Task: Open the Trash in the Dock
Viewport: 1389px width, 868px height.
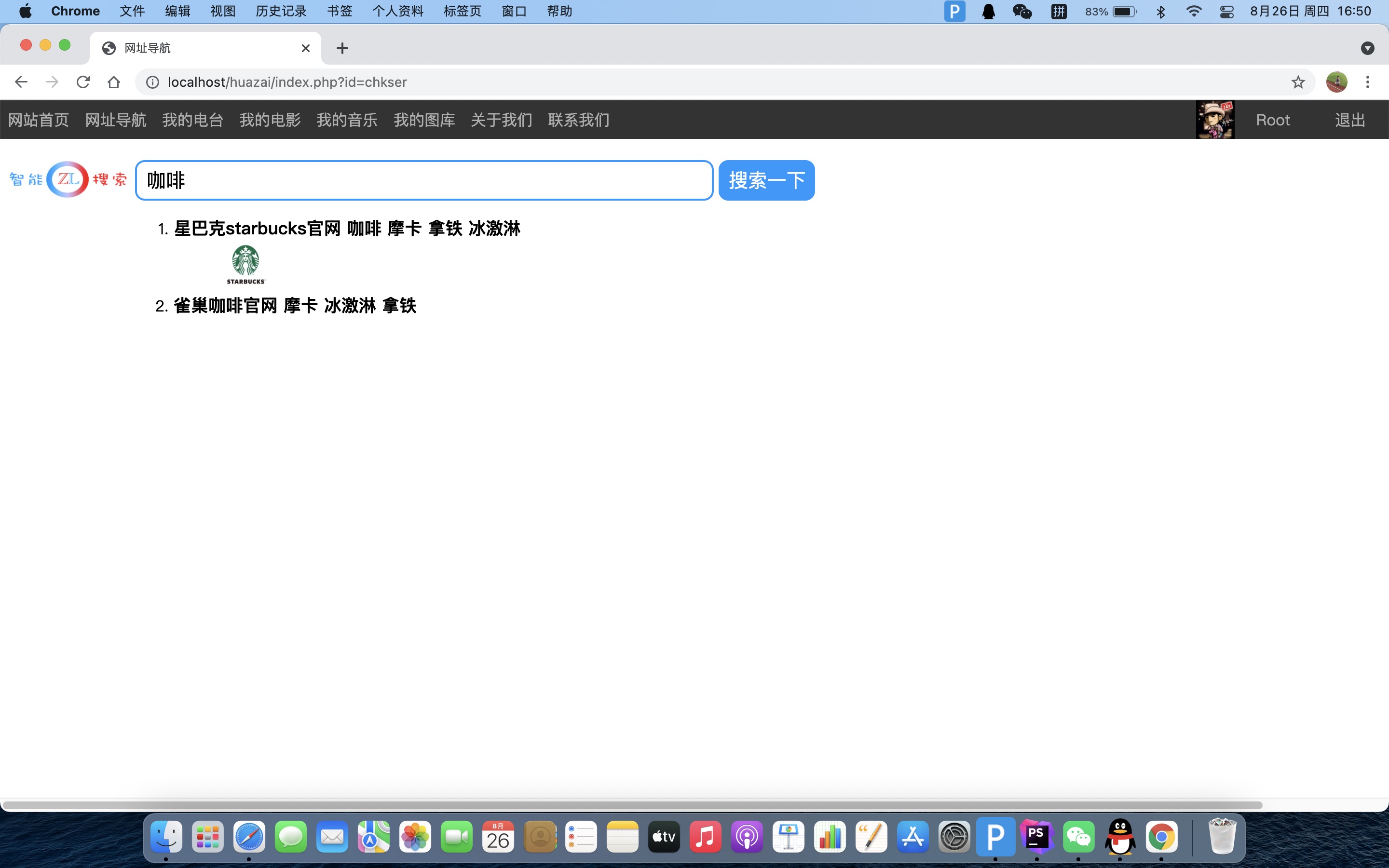Action: coord(1222,837)
